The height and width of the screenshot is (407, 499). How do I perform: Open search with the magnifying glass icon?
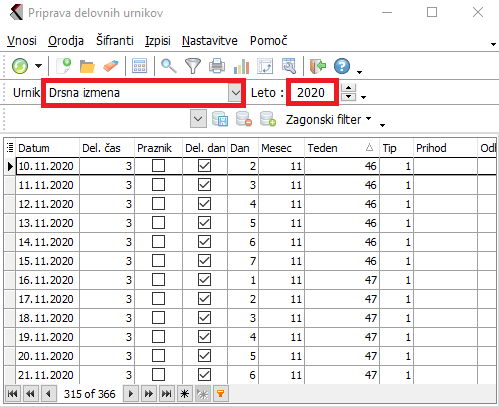point(169,66)
